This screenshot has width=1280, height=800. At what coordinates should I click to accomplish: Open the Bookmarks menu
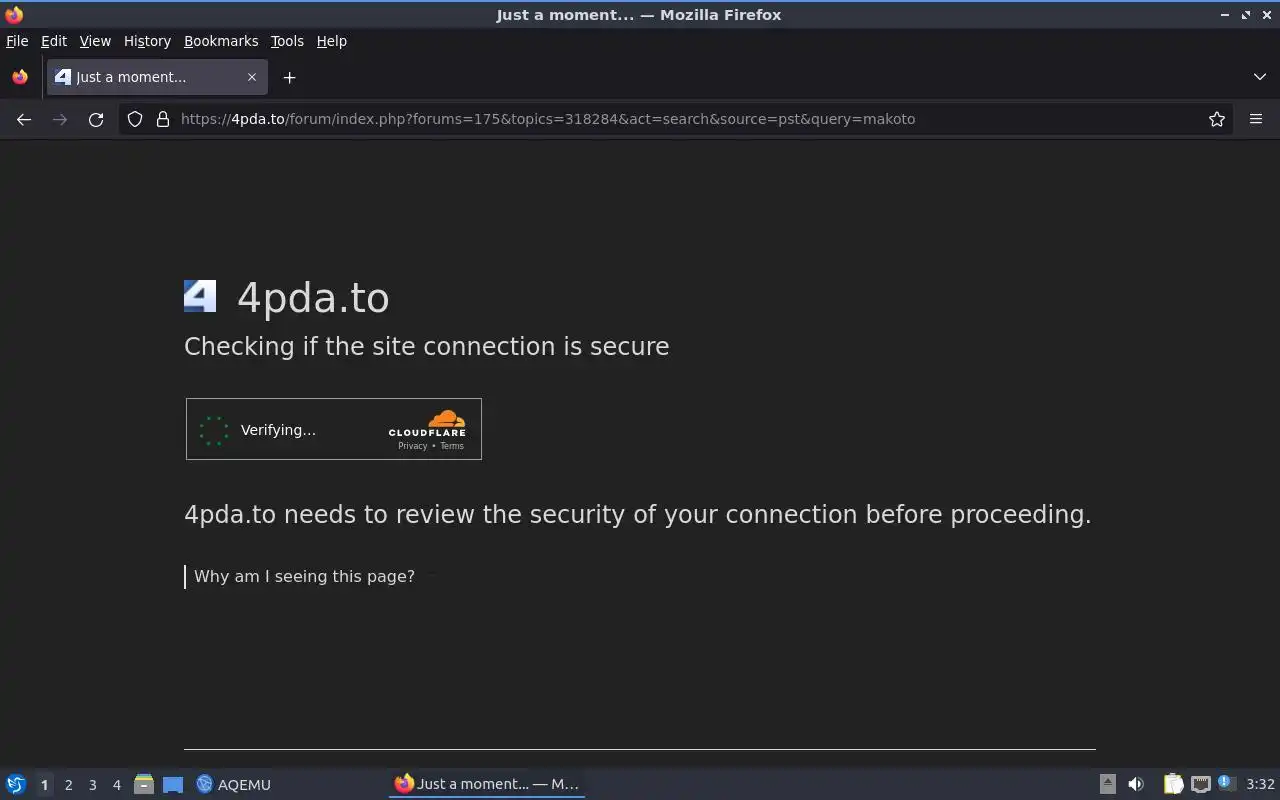[x=221, y=41]
